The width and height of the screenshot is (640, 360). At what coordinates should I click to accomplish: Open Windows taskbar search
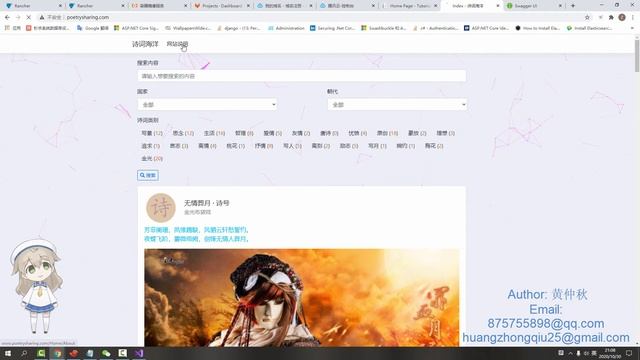24,353
